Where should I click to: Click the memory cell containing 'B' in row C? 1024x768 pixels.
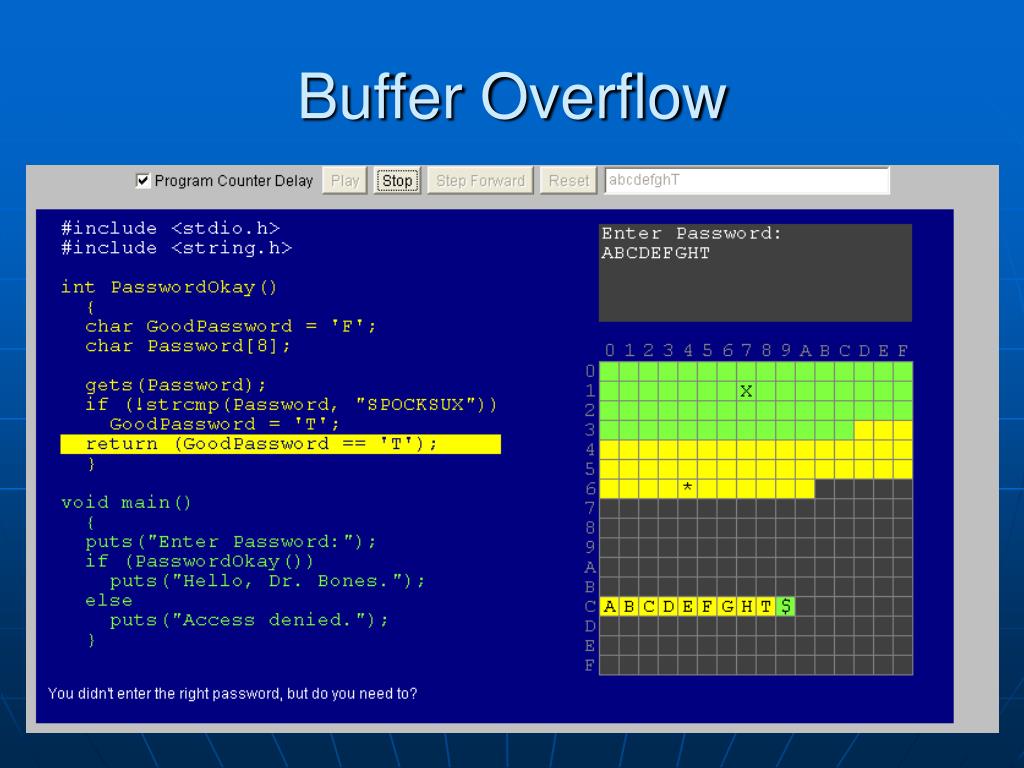point(629,606)
